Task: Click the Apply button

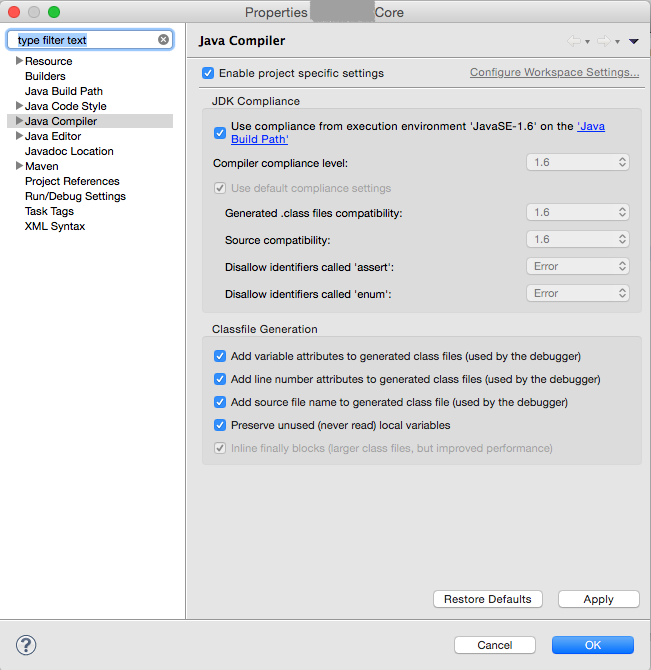Action: [x=598, y=599]
